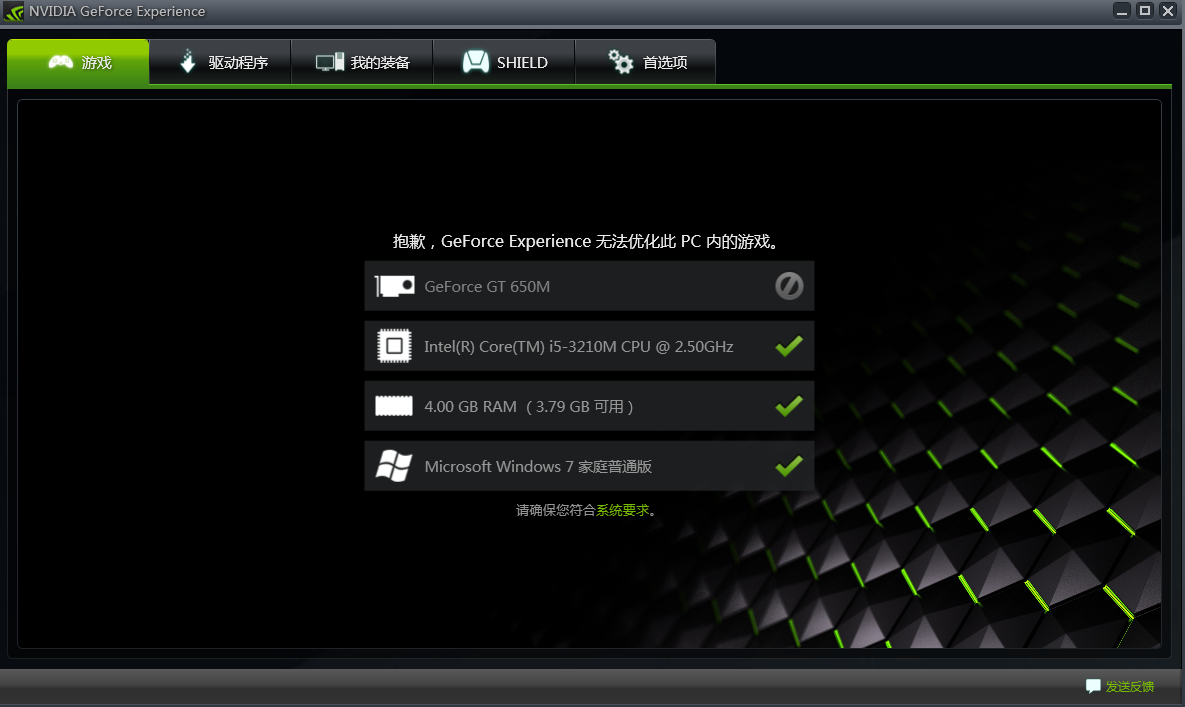Click the green checkmark for Intel Core i5 CPU
This screenshot has width=1185, height=707.
tap(789, 346)
